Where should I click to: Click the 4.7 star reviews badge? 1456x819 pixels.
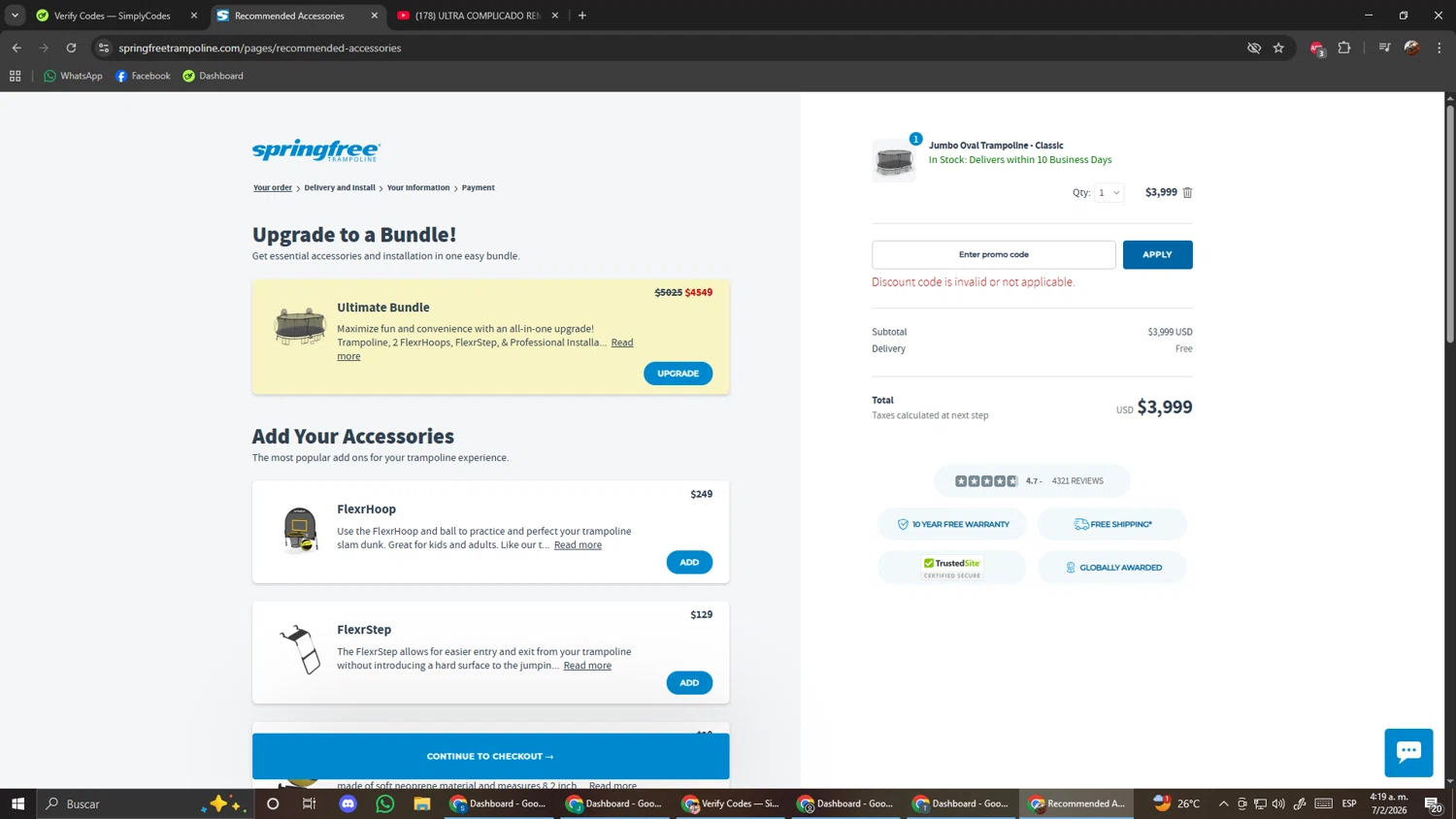1031,480
